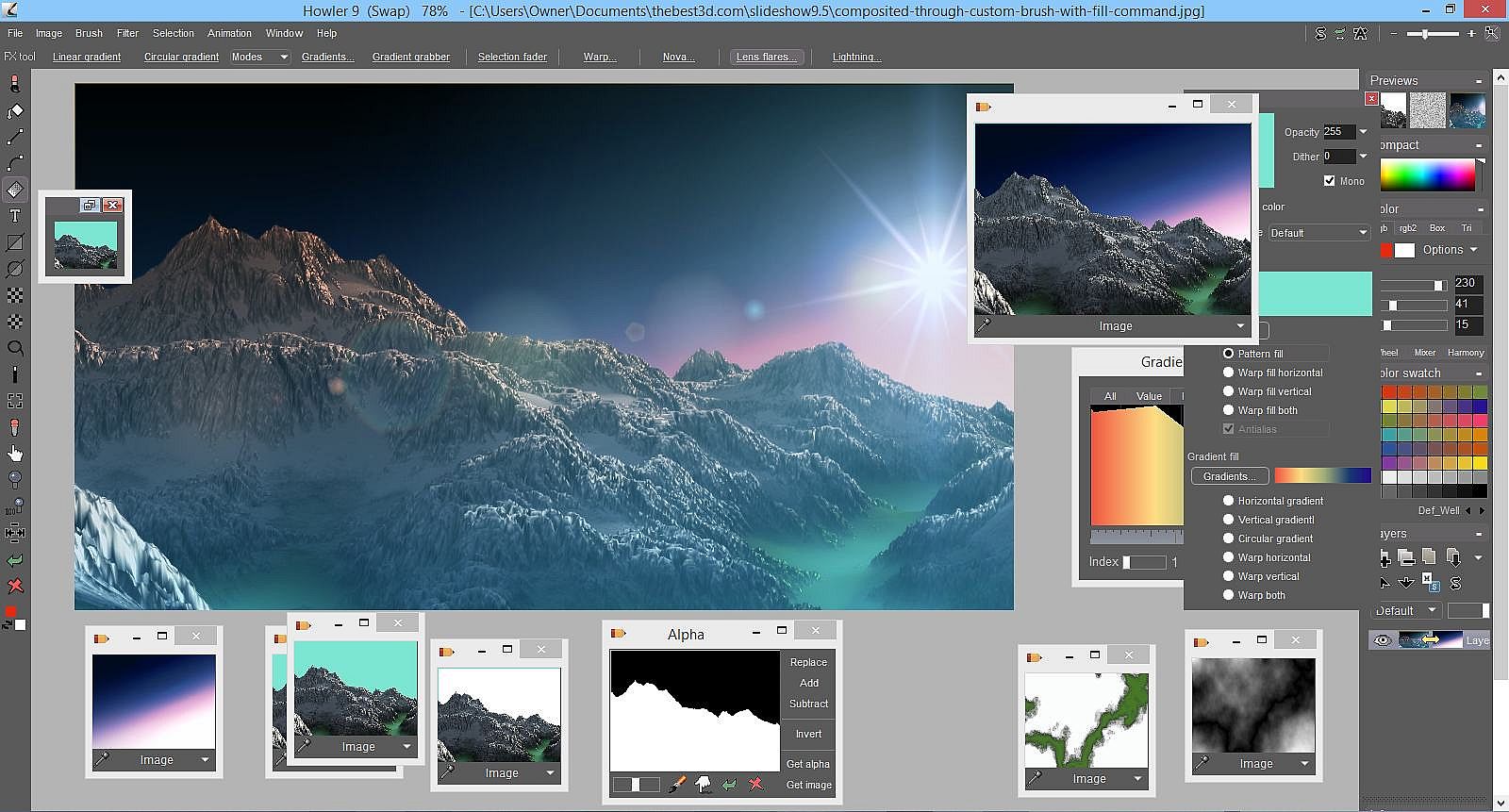Open the Filter menu
The width and height of the screenshot is (1509, 812).
tap(127, 33)
